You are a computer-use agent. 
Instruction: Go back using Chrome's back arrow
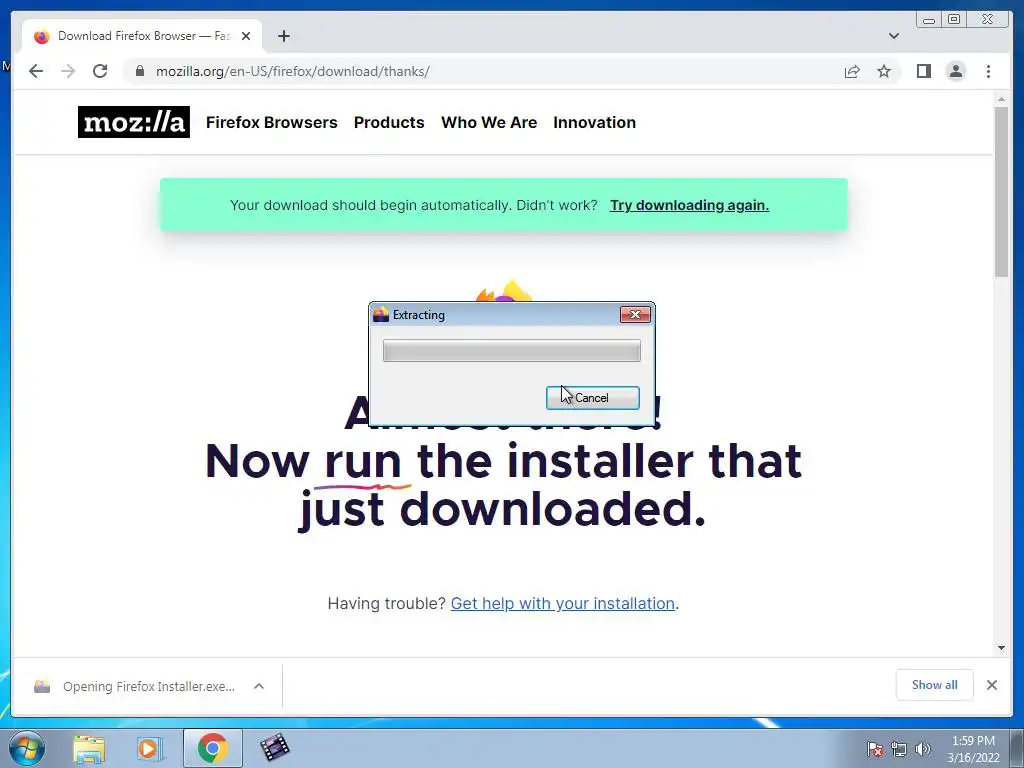pos(36,71)
